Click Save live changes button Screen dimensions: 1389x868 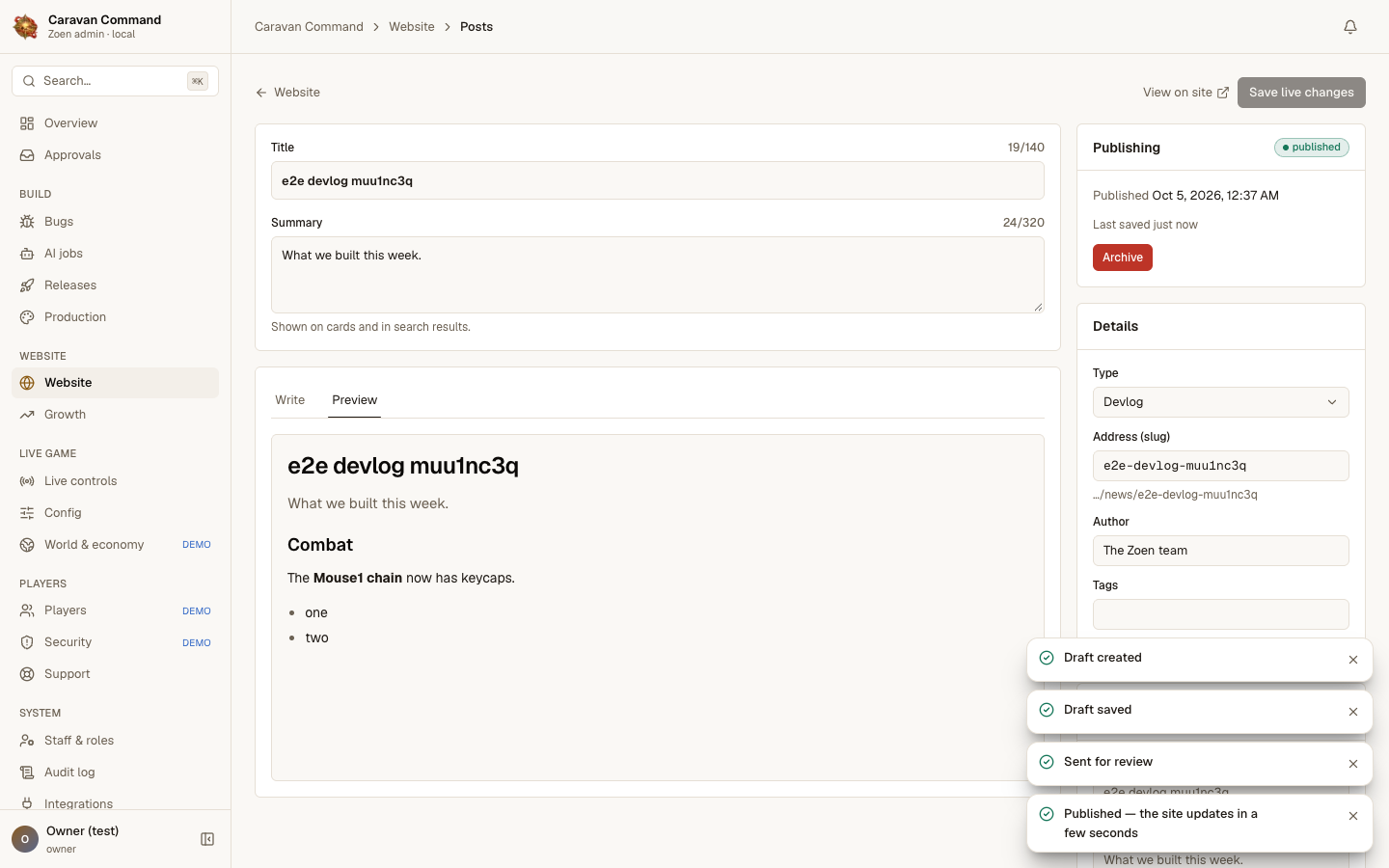click(1301, 93)
